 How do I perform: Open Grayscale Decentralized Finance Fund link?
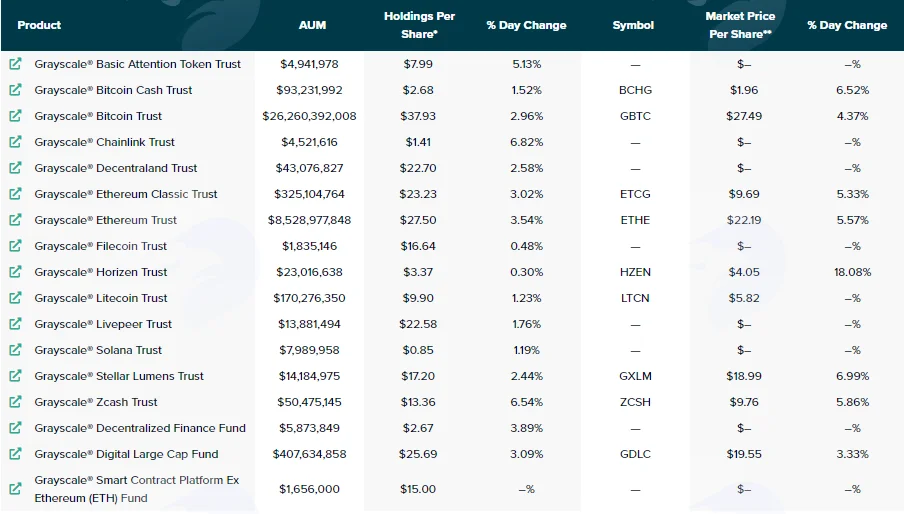[140, 428]
